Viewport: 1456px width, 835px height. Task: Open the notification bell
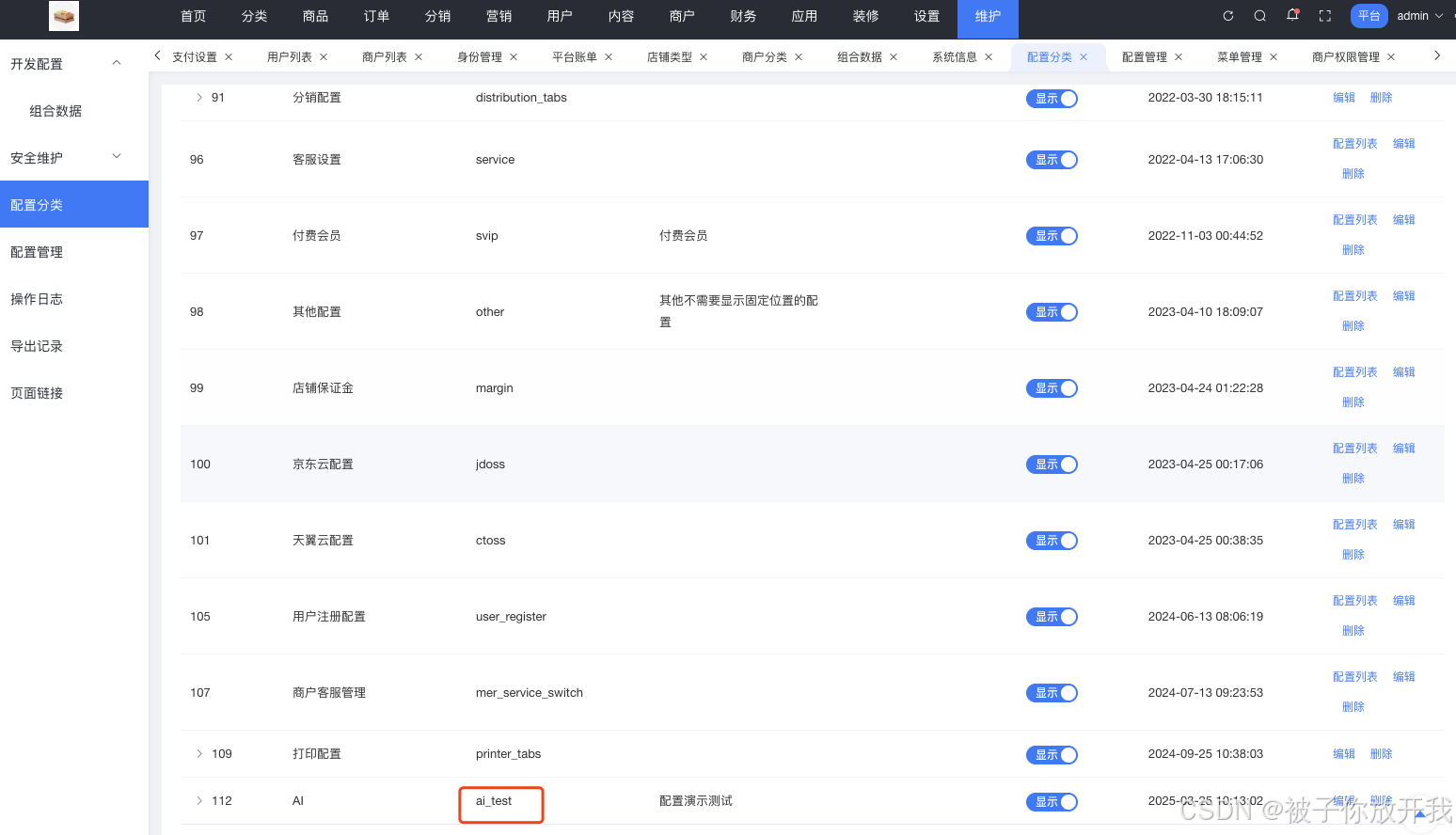click(1292, 15)
